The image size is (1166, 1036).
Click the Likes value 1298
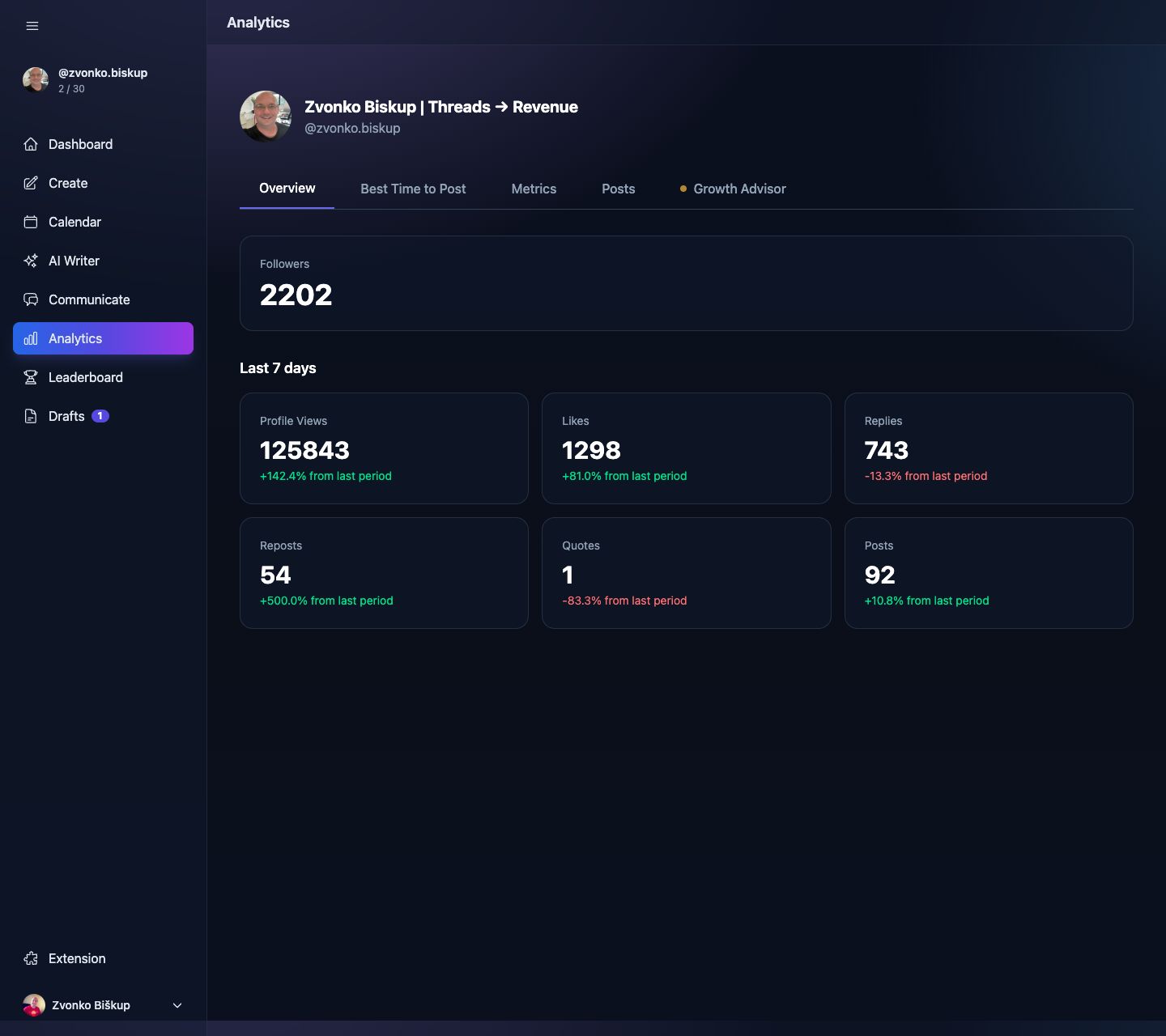[x=592, y=450]
